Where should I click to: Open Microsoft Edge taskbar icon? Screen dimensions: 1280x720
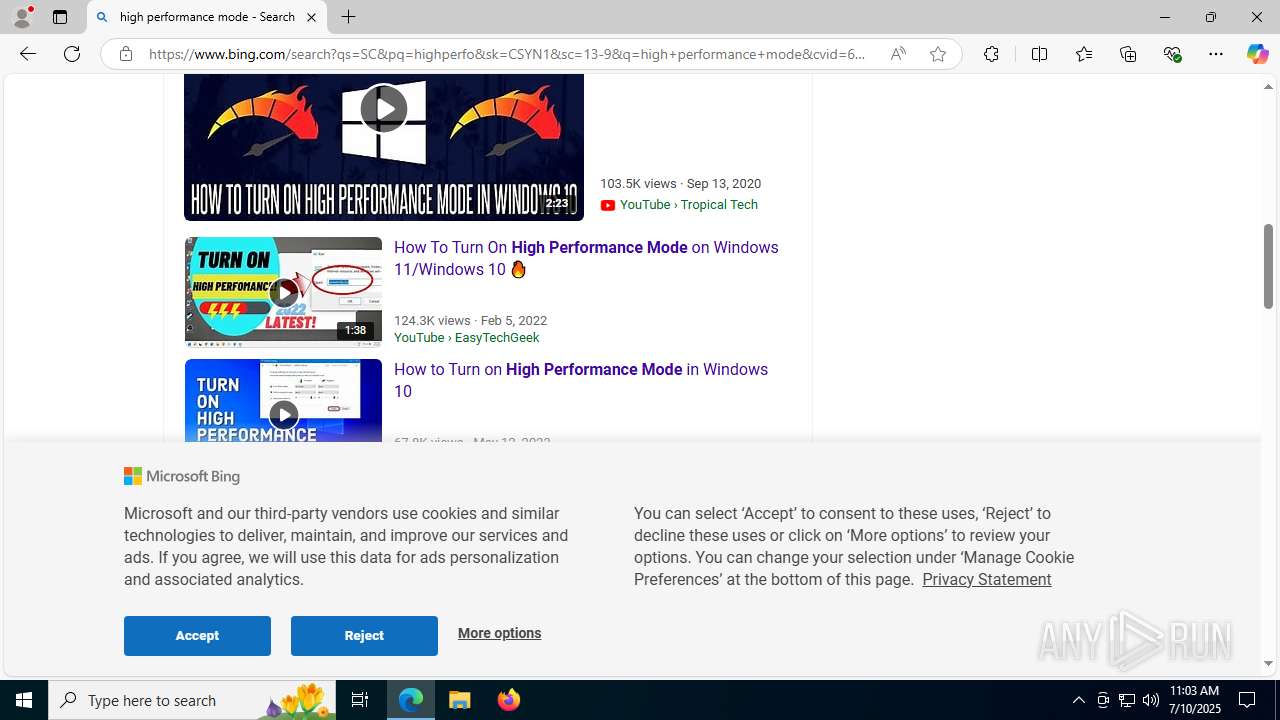411,700
